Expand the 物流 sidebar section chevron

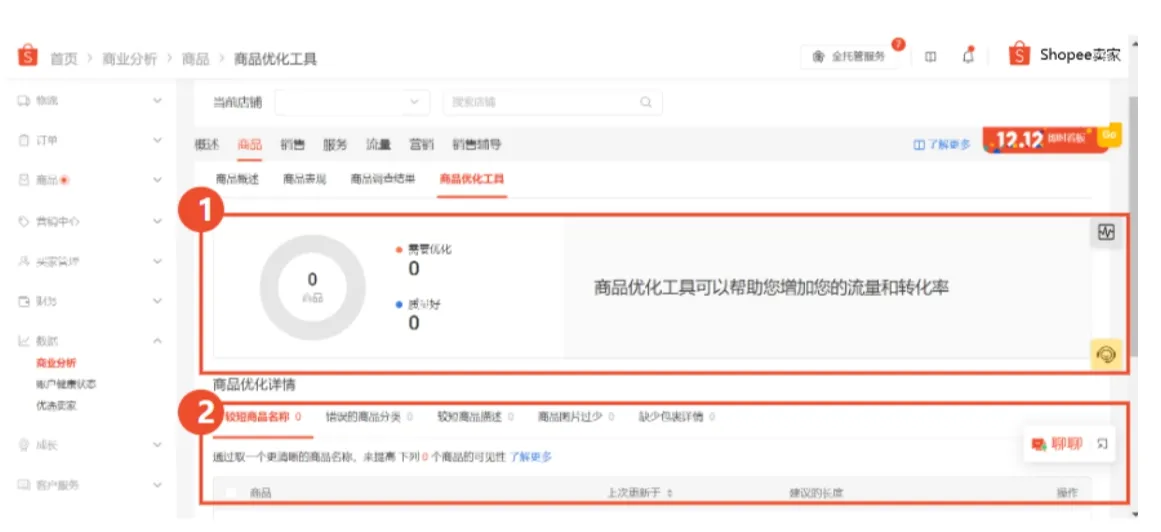tap(158, 99)
